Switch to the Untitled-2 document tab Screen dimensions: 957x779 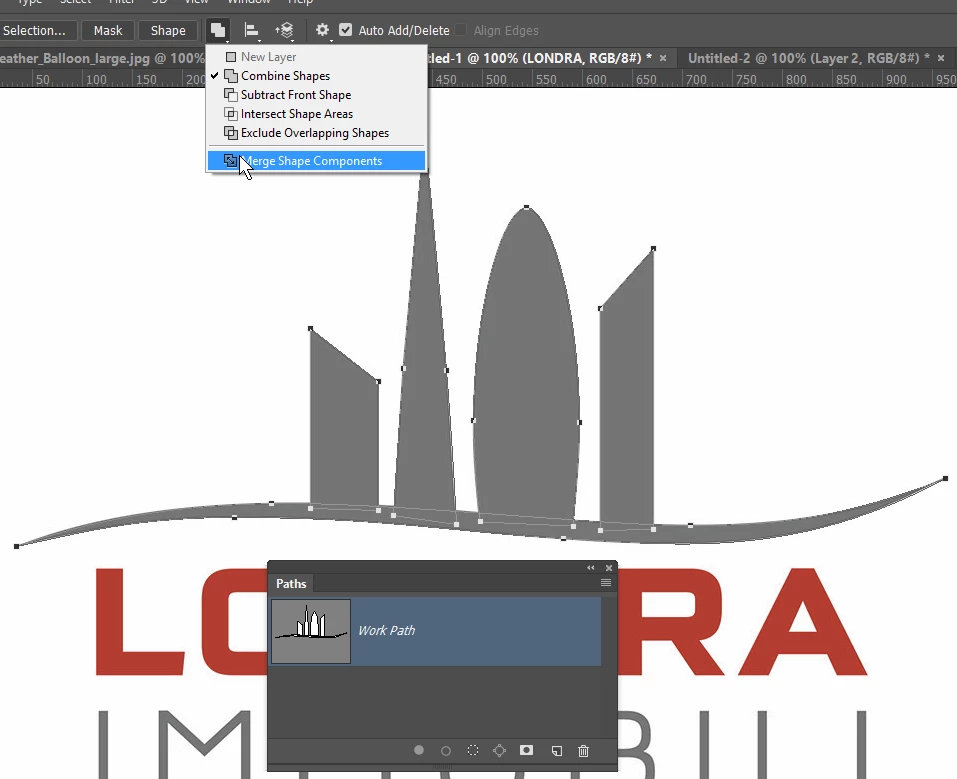click(808, 58)
